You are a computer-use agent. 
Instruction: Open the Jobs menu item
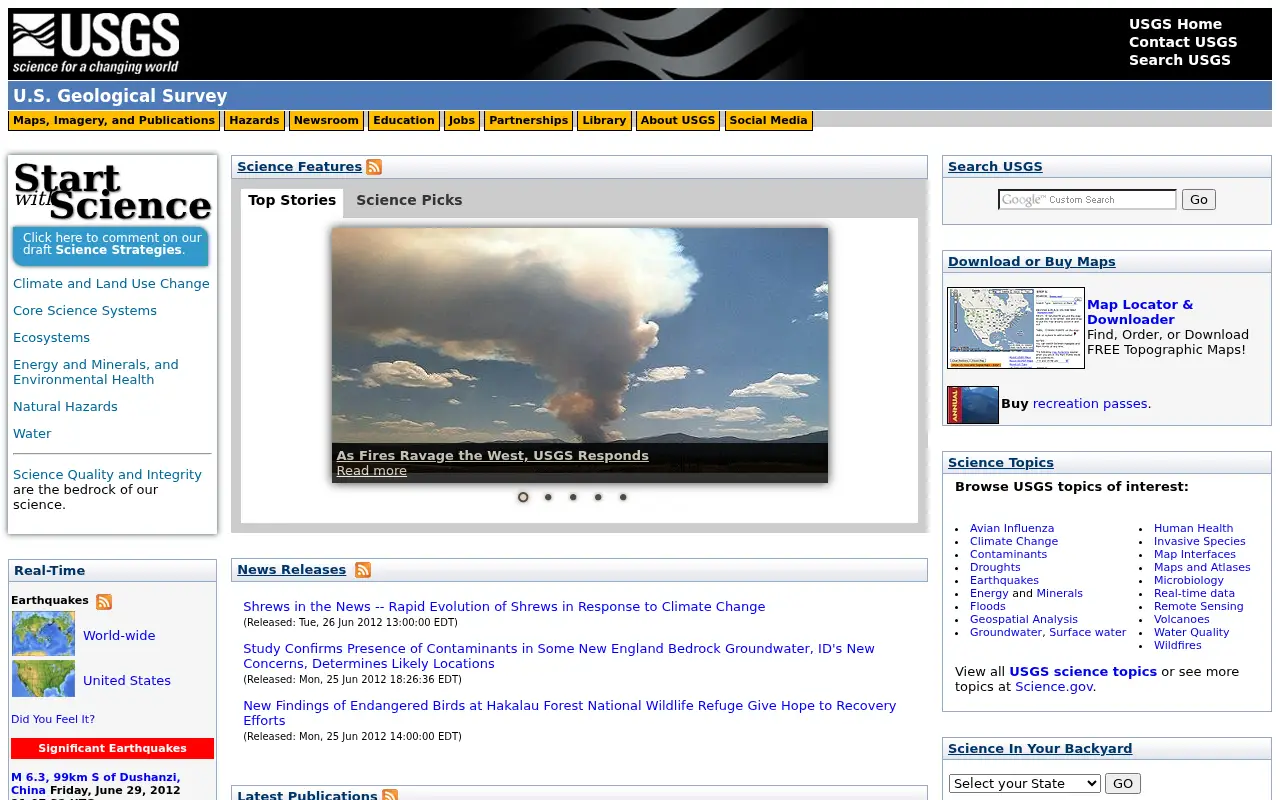pos(462,121)
